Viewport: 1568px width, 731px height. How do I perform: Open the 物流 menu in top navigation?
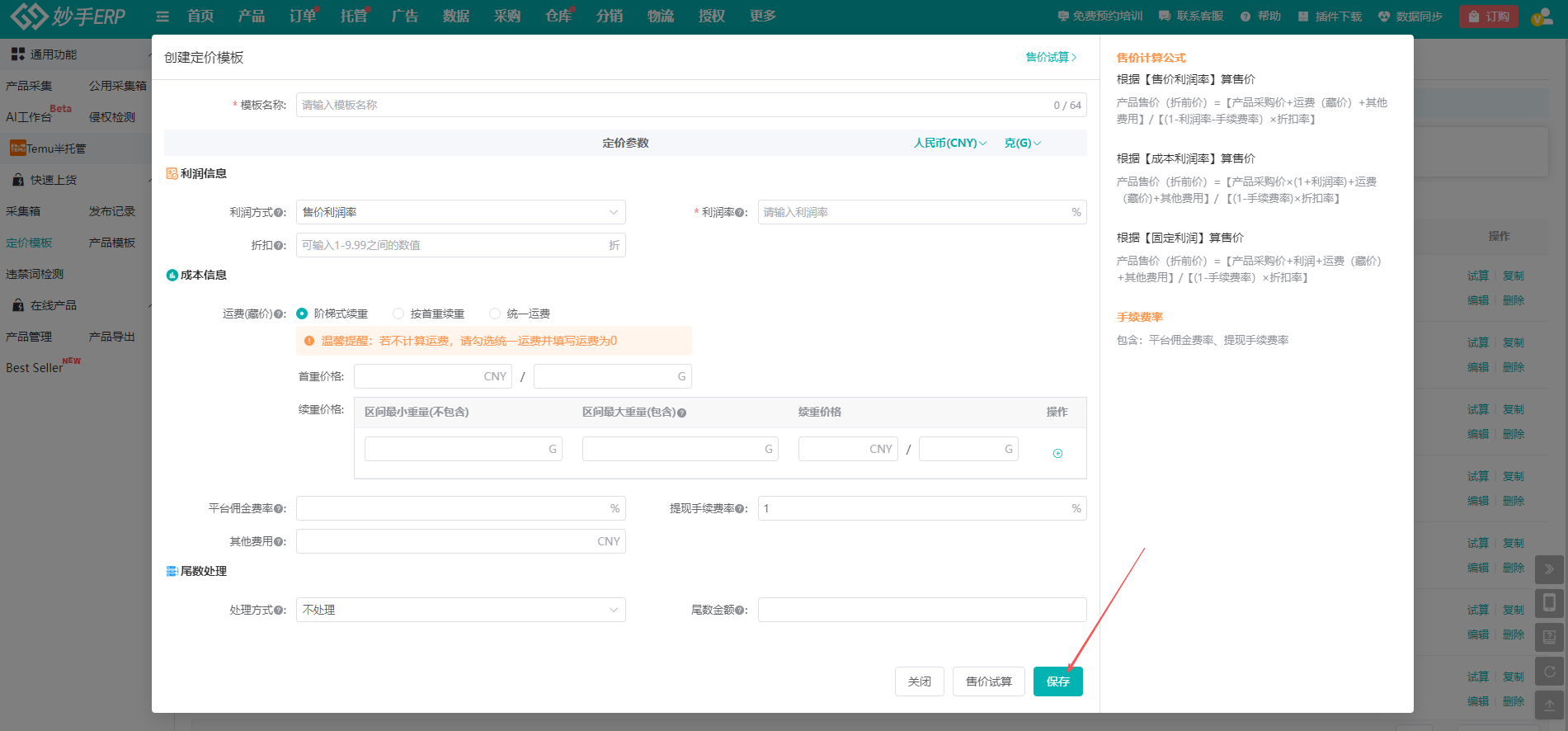[x=661, y=17]
